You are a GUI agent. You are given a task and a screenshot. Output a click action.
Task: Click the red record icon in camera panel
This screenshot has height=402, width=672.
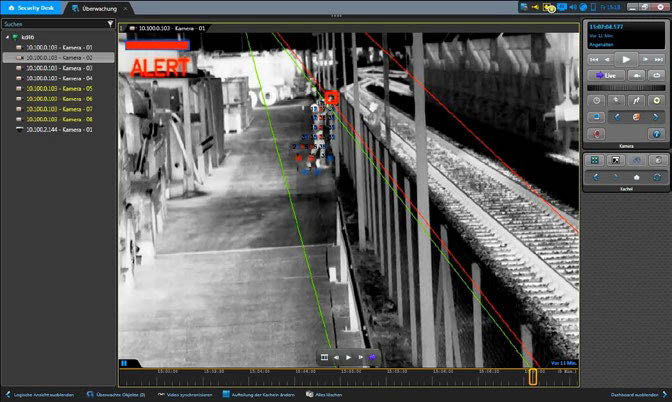point(597,133)
